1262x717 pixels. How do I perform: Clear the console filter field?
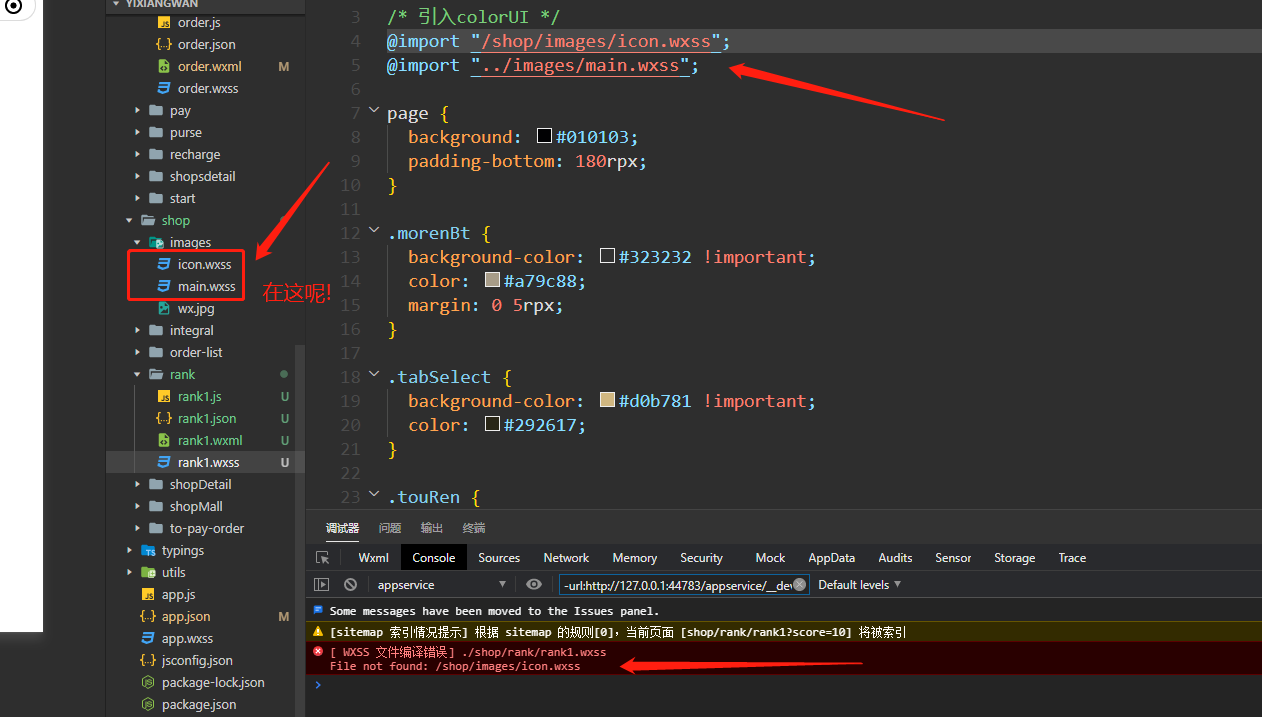click(x=799, y=584)
